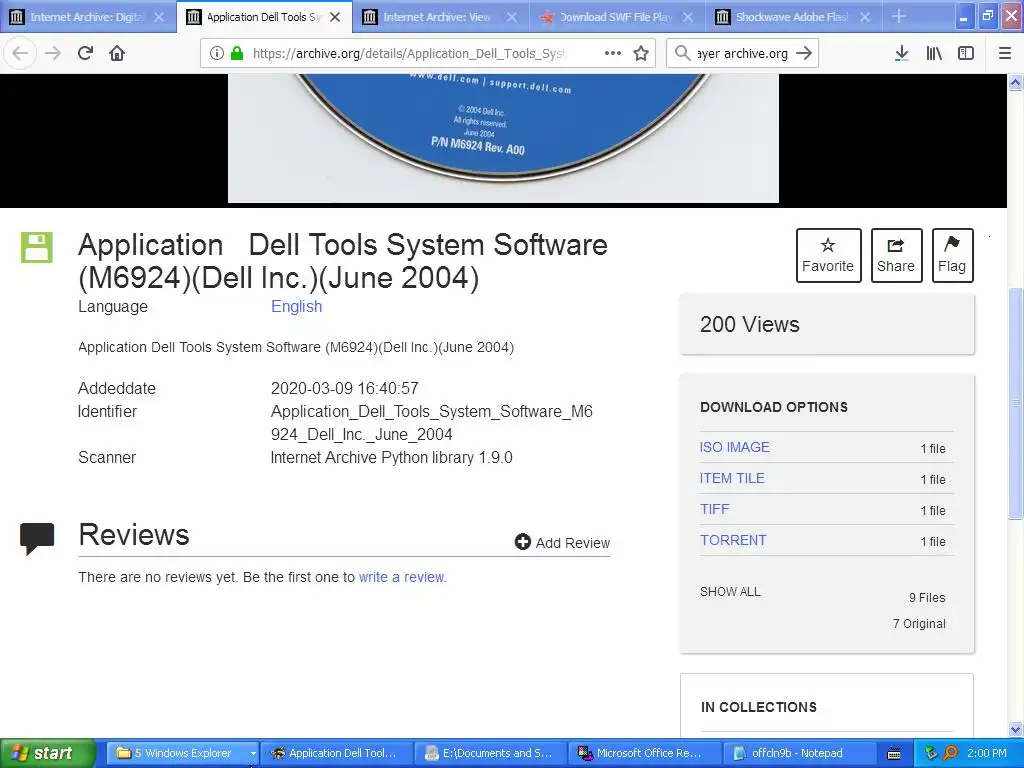Expand Windows Explorer group dropdown arrow
Screen dimensions: 1024x768
coord(253,753)
